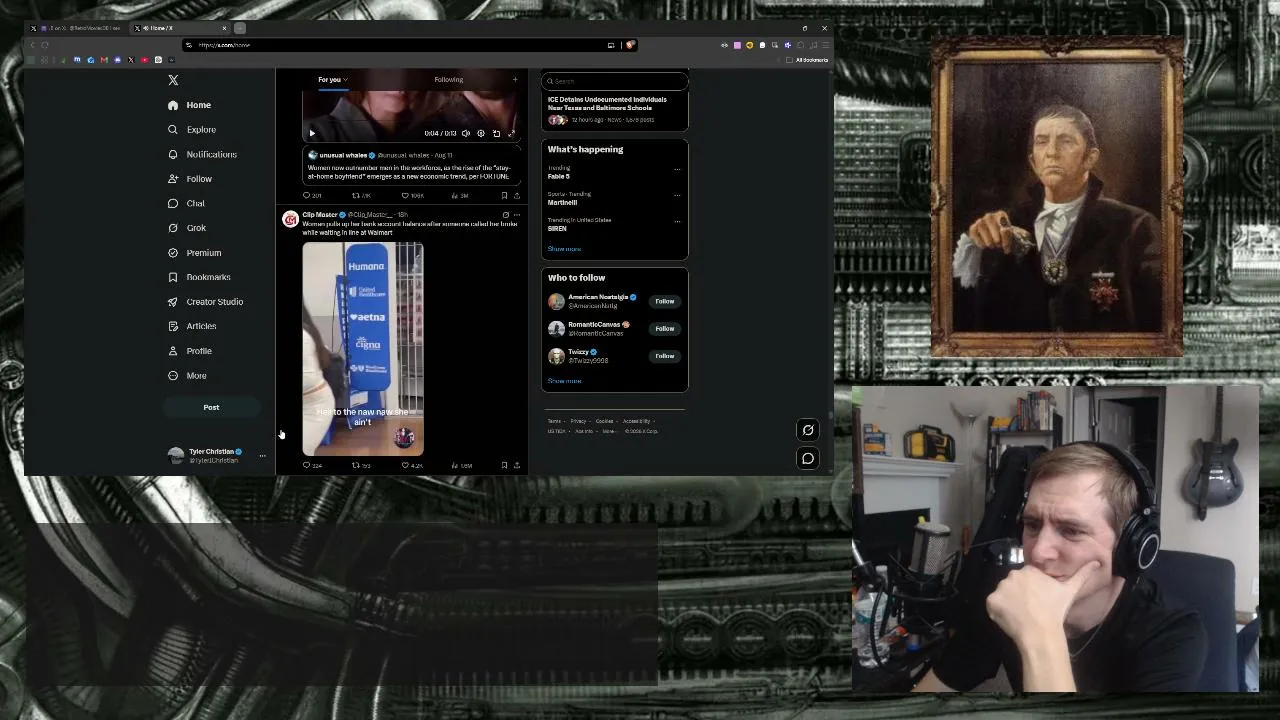This screenshot has width=1280, height=720.
Task: Open the More options sidebar item
Action: tap(188, 376)
